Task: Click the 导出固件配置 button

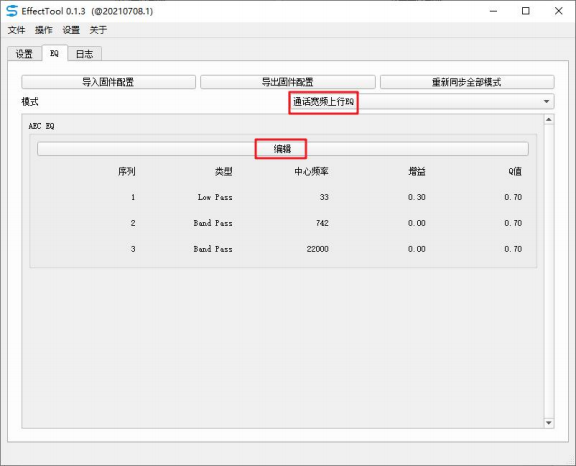Action: point(288,82)
